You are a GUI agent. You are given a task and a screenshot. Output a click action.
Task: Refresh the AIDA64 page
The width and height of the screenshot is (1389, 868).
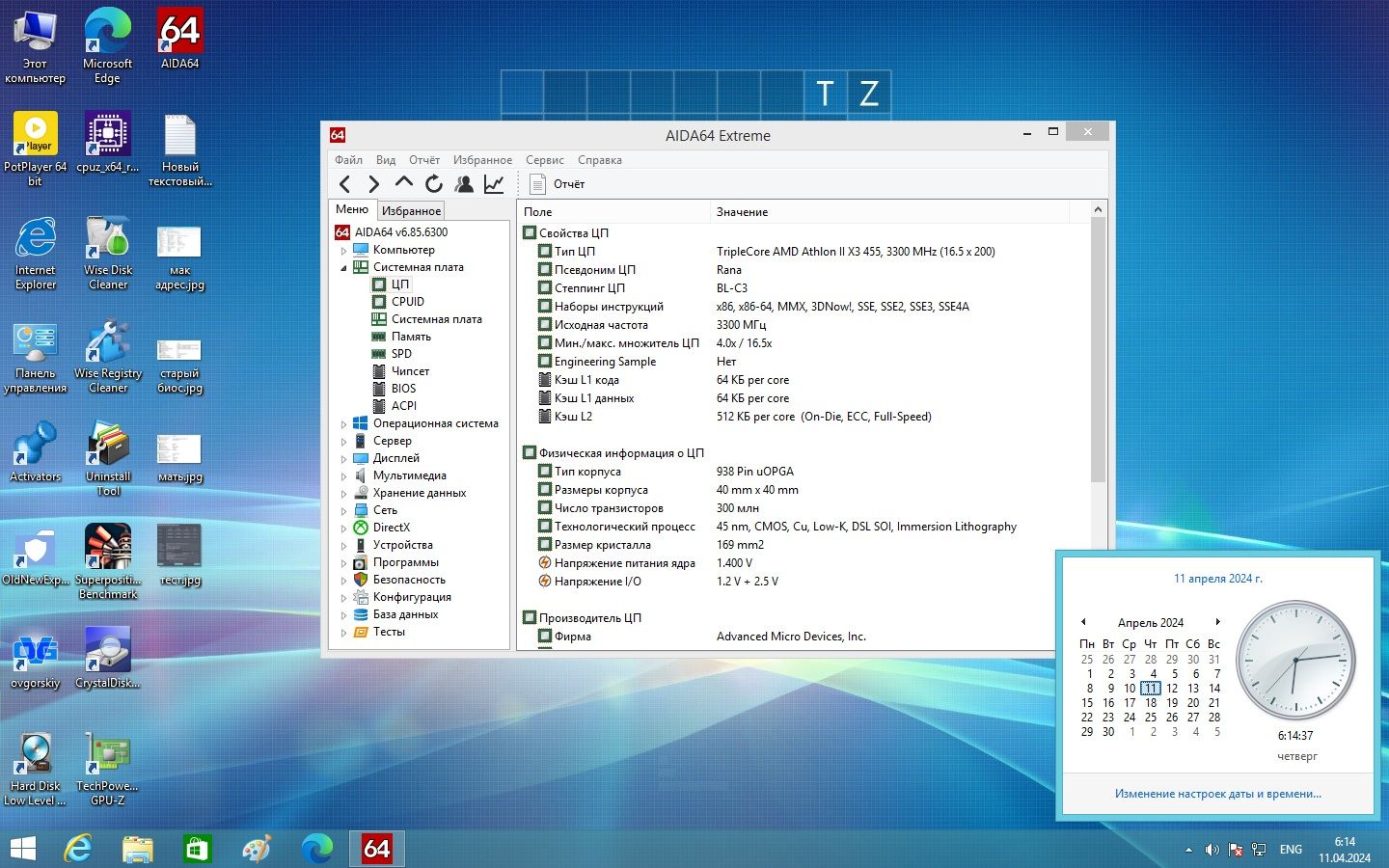[434, 184]
